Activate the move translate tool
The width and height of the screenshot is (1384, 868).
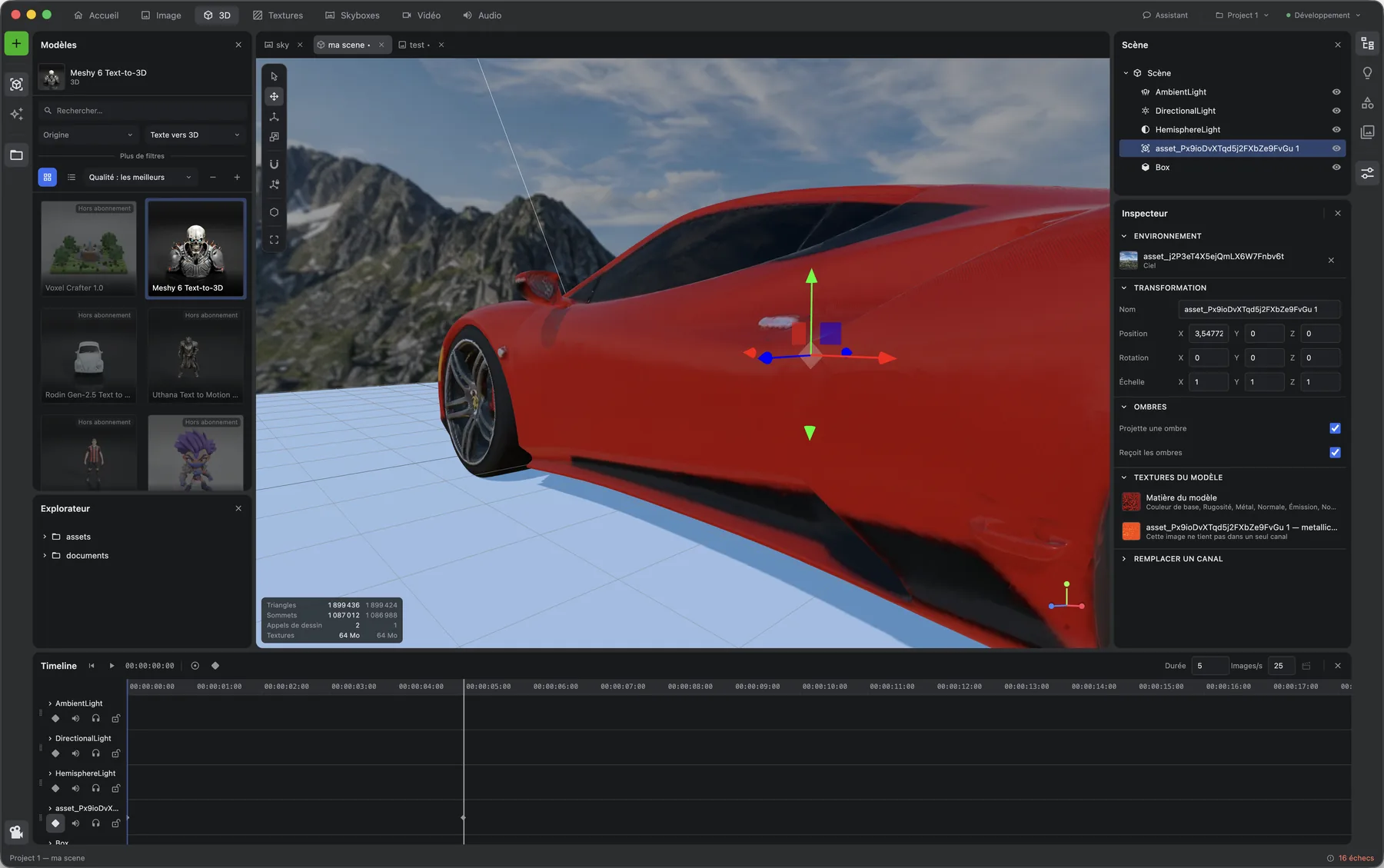coord(274,96)
